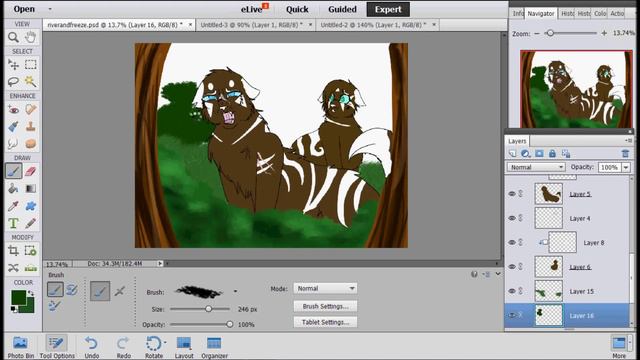Open the Organizer
The width and height of the screenshot is (640, 360).
pyautogui.click(x=214, y=347)
